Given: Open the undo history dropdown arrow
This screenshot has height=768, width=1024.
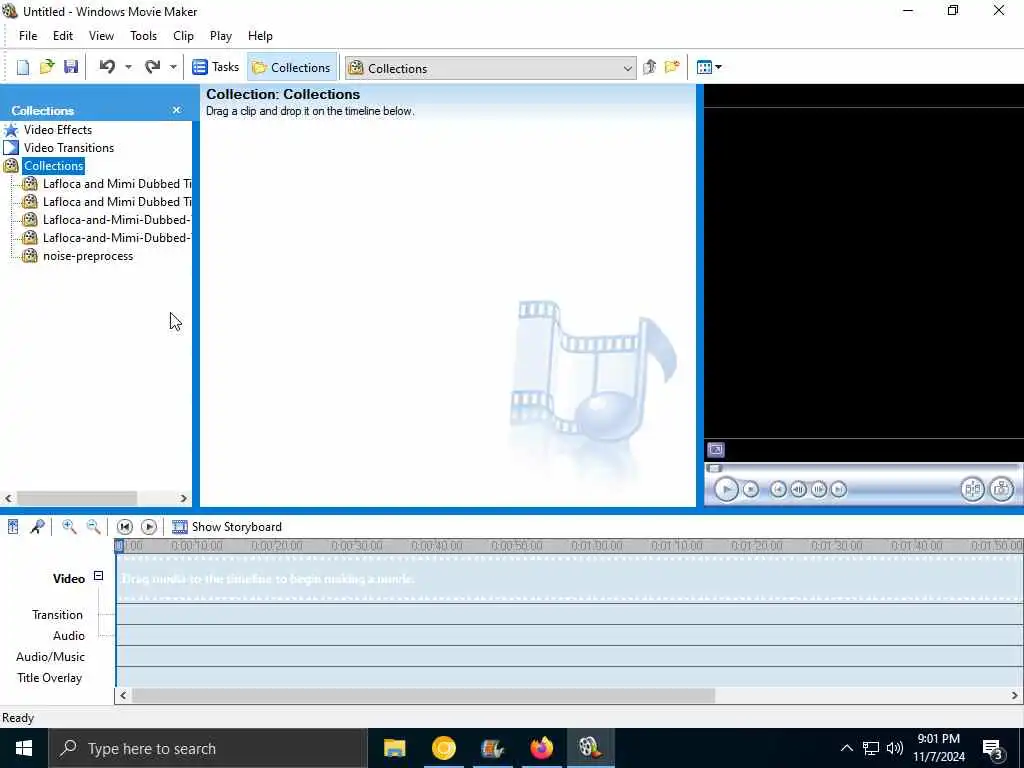Looking at the screenshot, I should click(x=129, y=67).
